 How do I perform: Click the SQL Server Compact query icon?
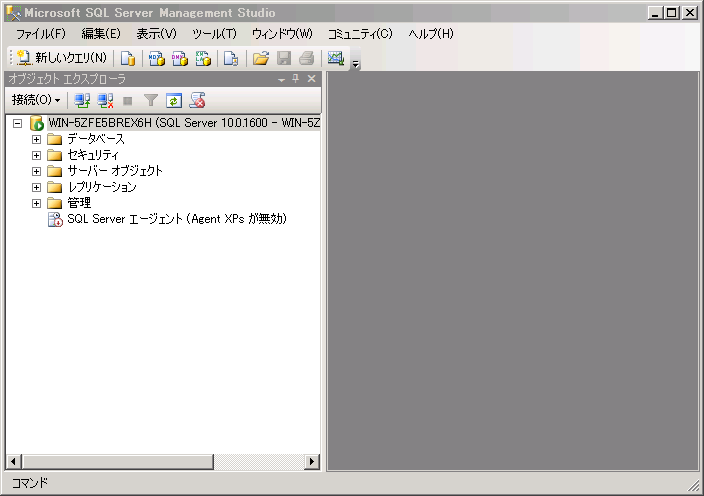231,58
